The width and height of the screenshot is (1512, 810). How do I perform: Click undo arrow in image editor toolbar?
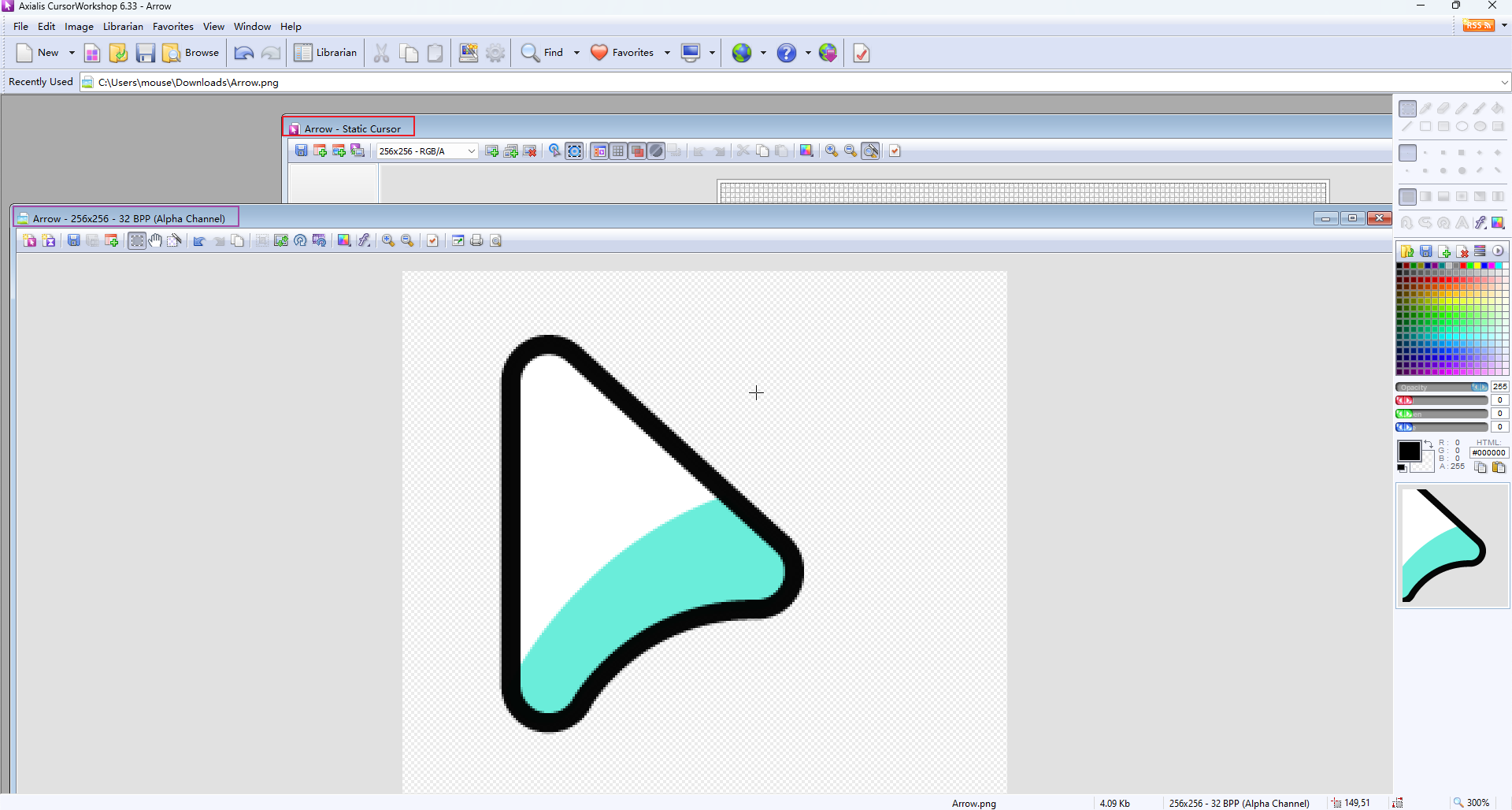199,241
